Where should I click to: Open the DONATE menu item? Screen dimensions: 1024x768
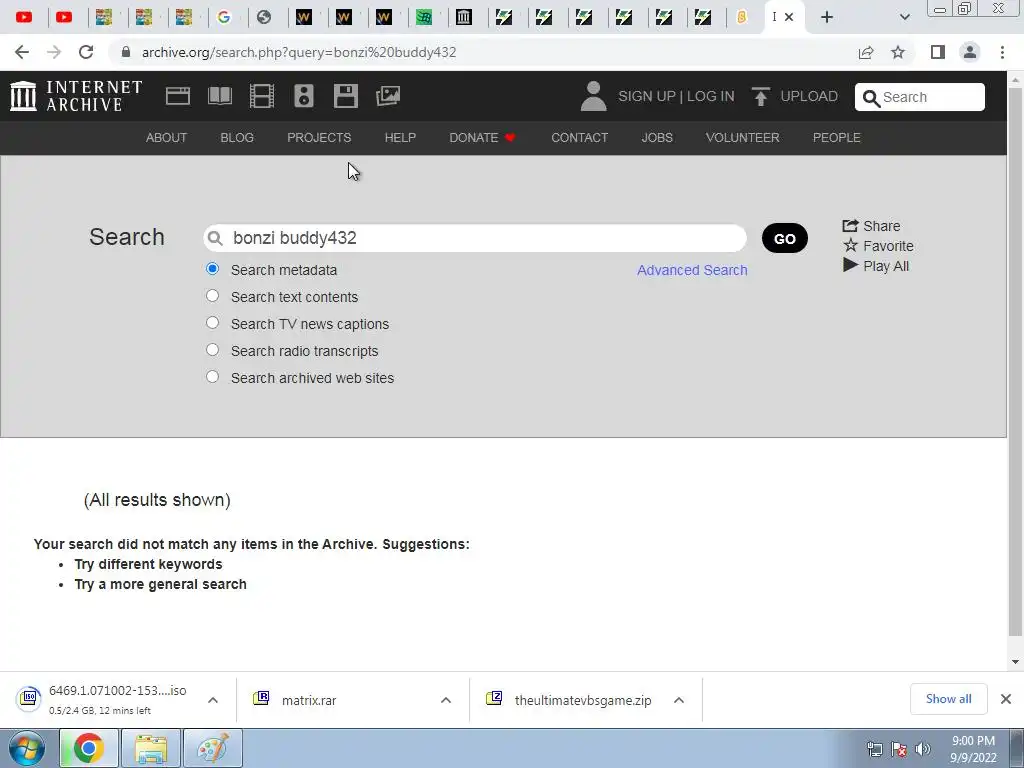coord(483,138)
